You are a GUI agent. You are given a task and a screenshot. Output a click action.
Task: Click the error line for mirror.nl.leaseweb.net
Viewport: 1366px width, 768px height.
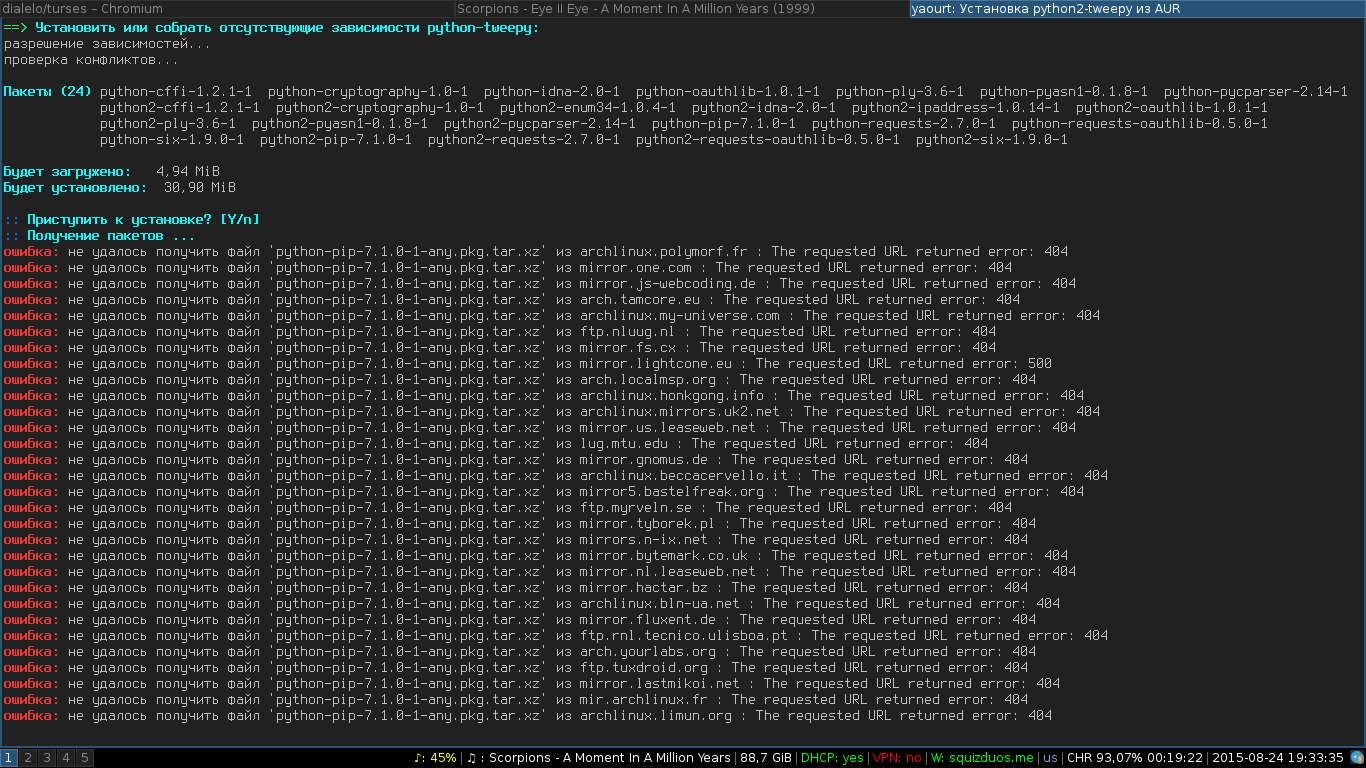pyautogui.click(x=540, y=572)
